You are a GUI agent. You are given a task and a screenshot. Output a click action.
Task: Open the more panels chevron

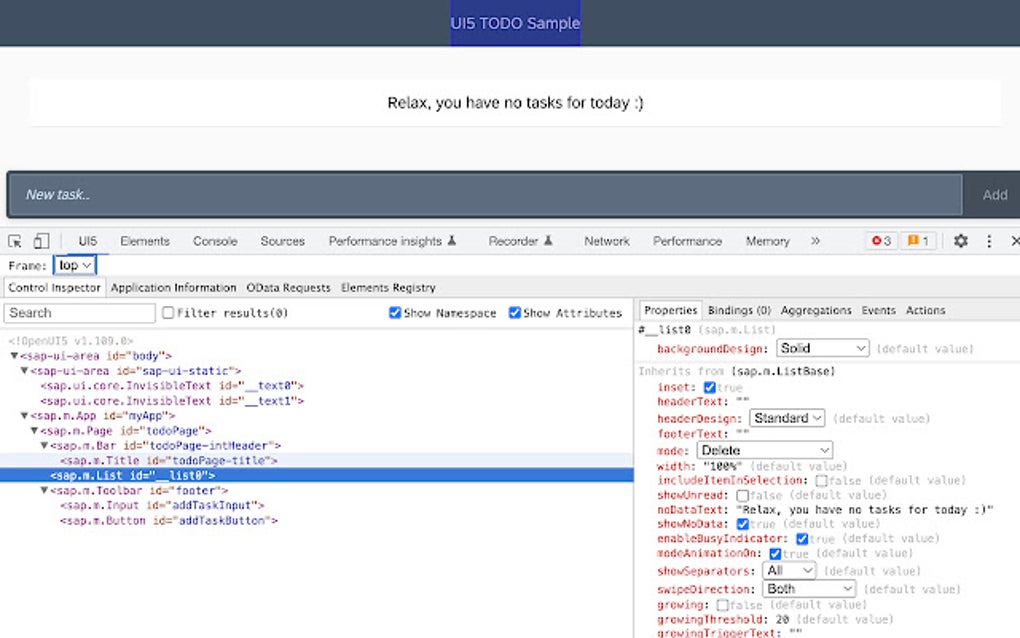[x=816, y=240]
